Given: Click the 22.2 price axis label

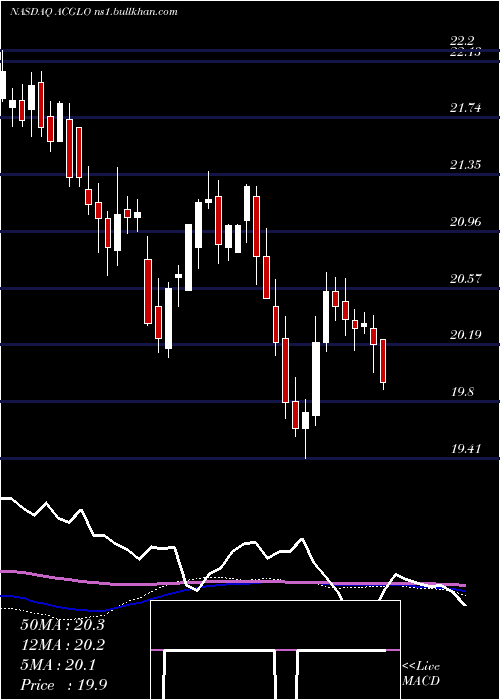Looking at the screenshot, I should point(462,42).
